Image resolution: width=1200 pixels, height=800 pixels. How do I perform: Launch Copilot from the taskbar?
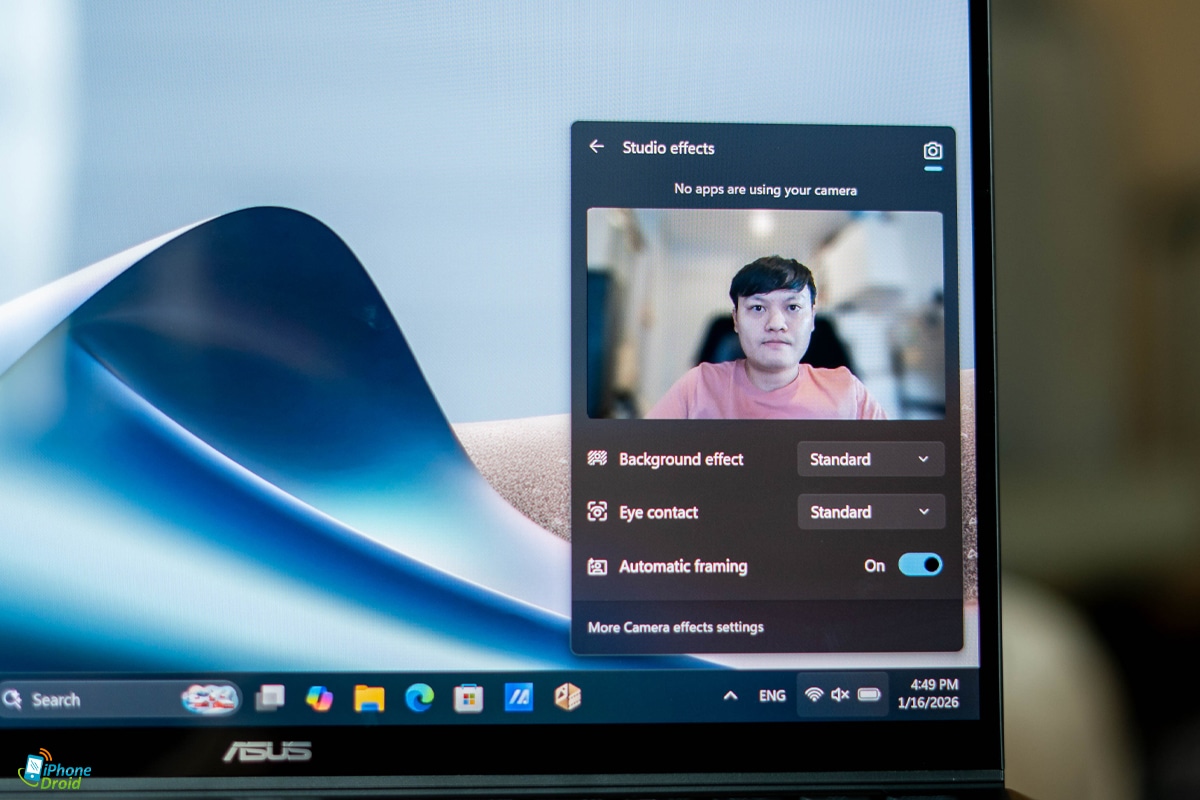pos(319,698)
